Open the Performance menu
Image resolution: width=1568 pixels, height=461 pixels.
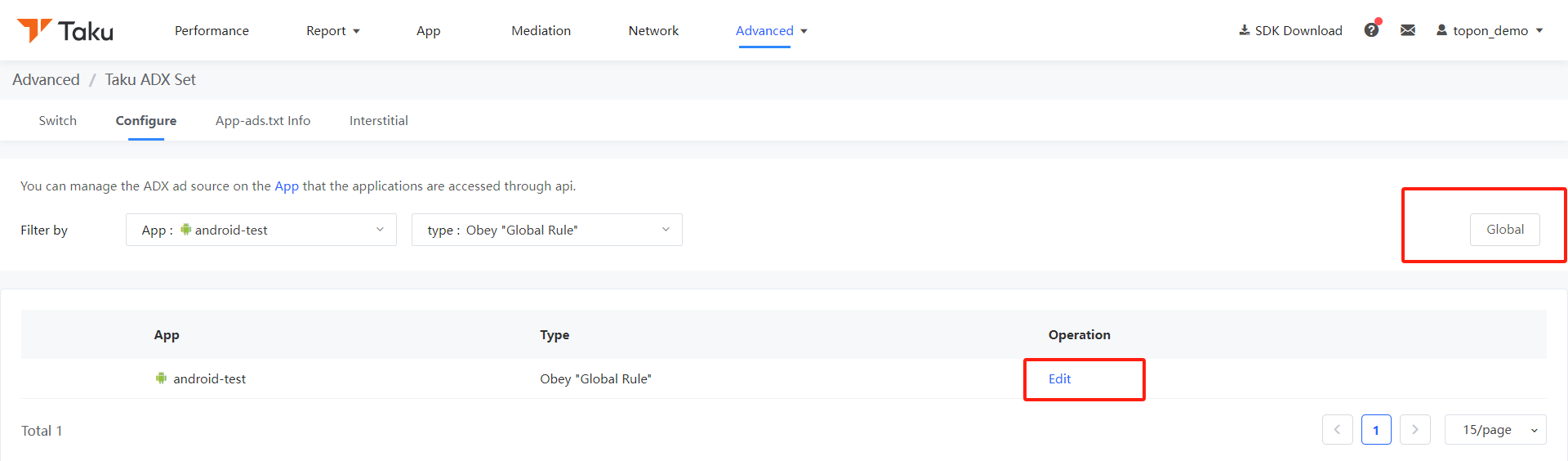point(212,30)
